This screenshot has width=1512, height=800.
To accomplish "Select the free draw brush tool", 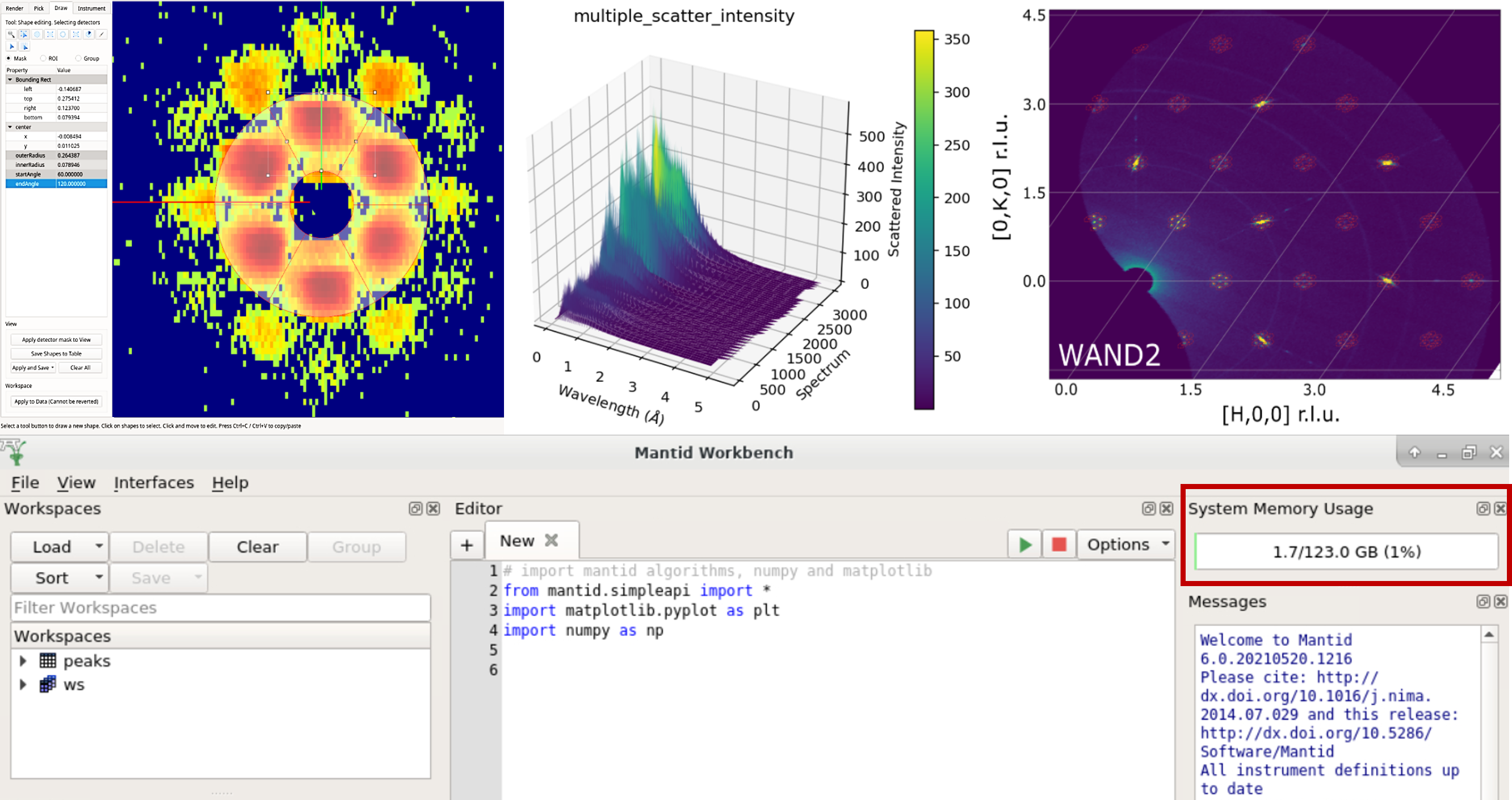I will [x=102, y=35].
